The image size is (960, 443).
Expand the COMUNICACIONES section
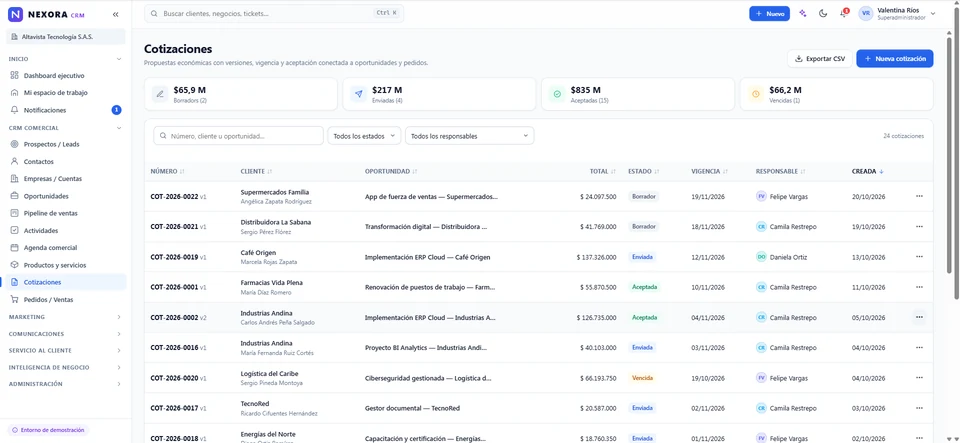click(x=119, y=334)
